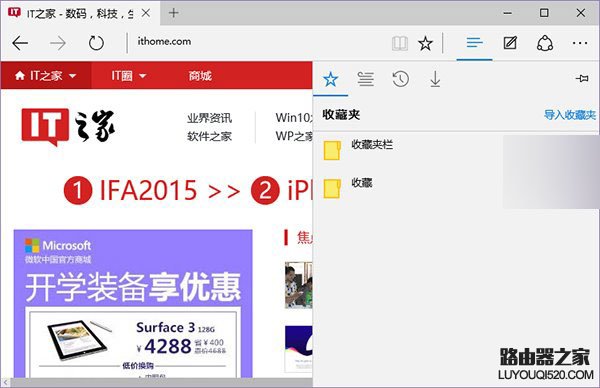Viewport: 600px width, 388px height.
Task: Expand the IT圈 dropdown menu
Action: (x=129, y=76)
